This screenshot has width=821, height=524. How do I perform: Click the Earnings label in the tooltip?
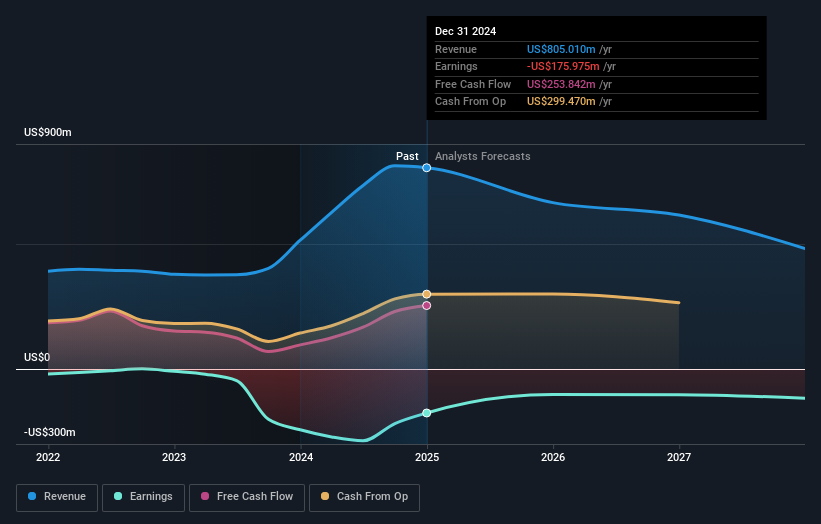pos(456,66)
